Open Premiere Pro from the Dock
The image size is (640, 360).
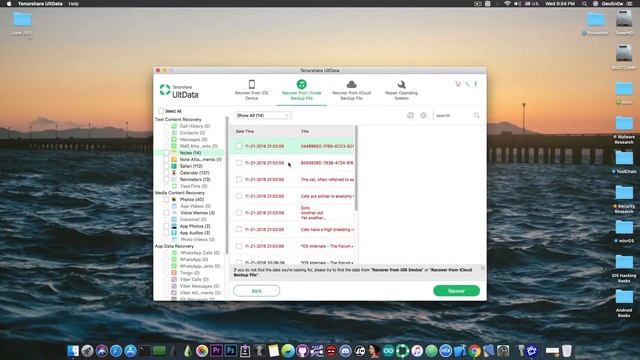point(216,351)
